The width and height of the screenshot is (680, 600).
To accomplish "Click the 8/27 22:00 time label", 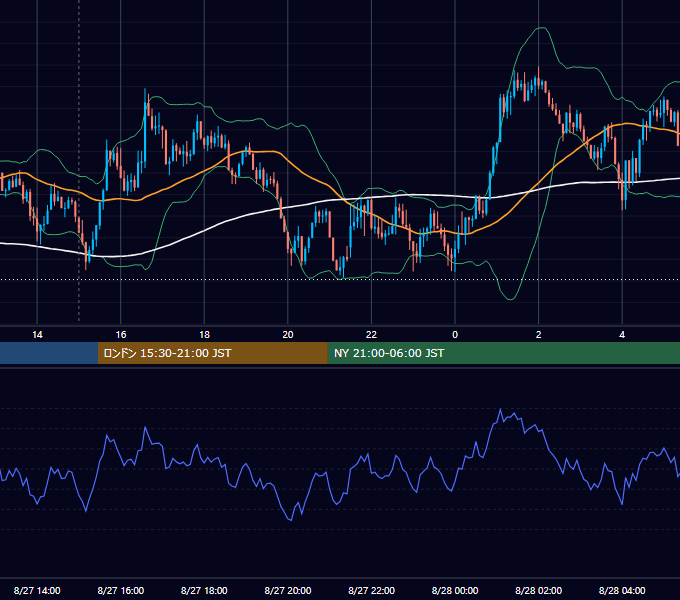I will pyautogui.click(x=371, y=590).
